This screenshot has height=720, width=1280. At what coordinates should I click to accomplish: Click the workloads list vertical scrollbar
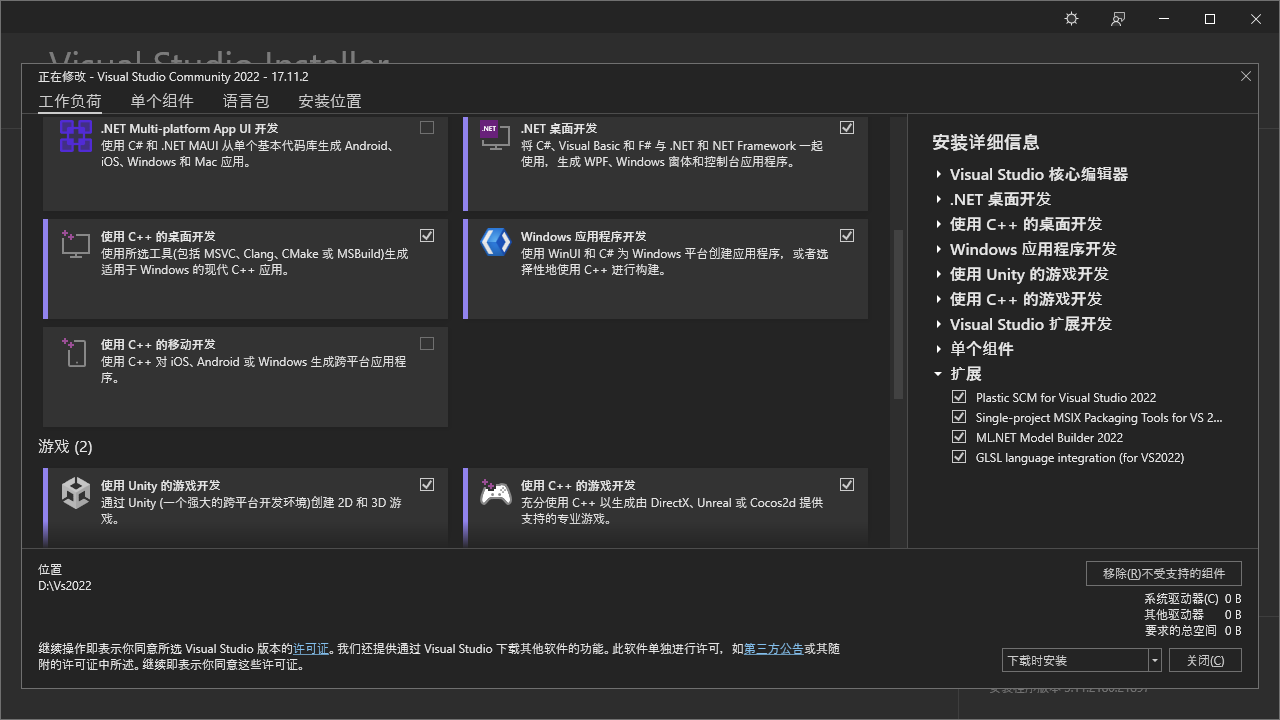pyautogui.click(x=898, y=314)
